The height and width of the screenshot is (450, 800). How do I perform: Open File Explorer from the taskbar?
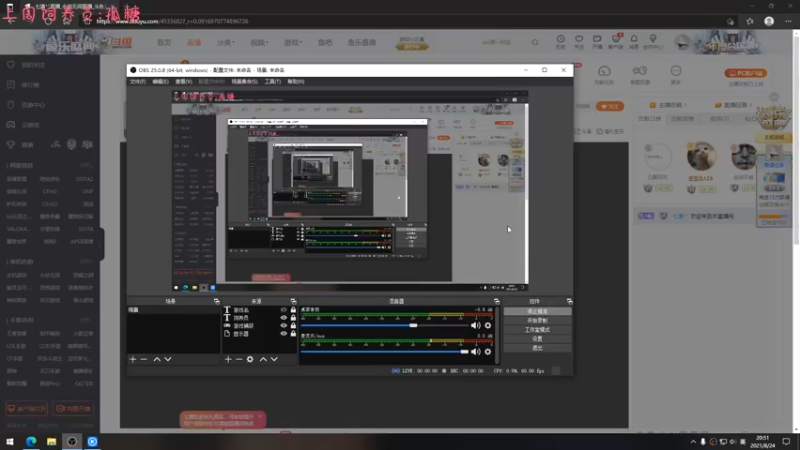[52, 442]
